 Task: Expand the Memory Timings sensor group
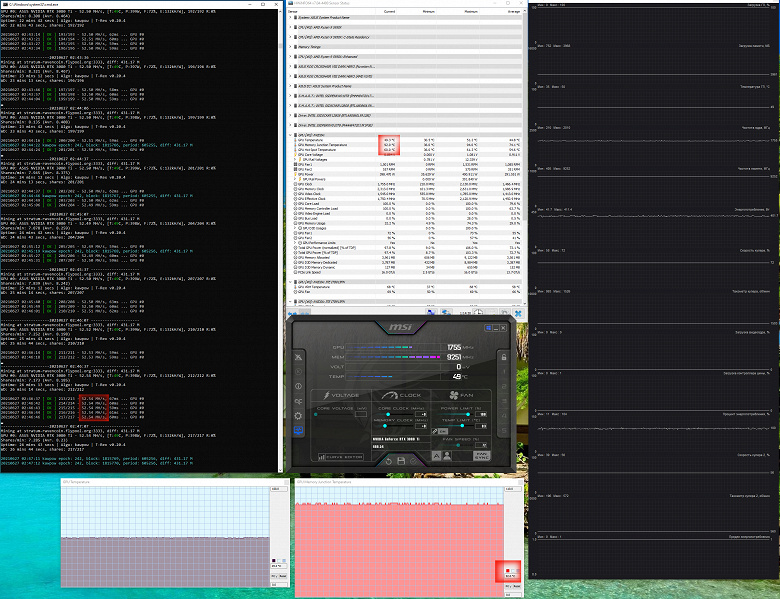coord(291,47)
